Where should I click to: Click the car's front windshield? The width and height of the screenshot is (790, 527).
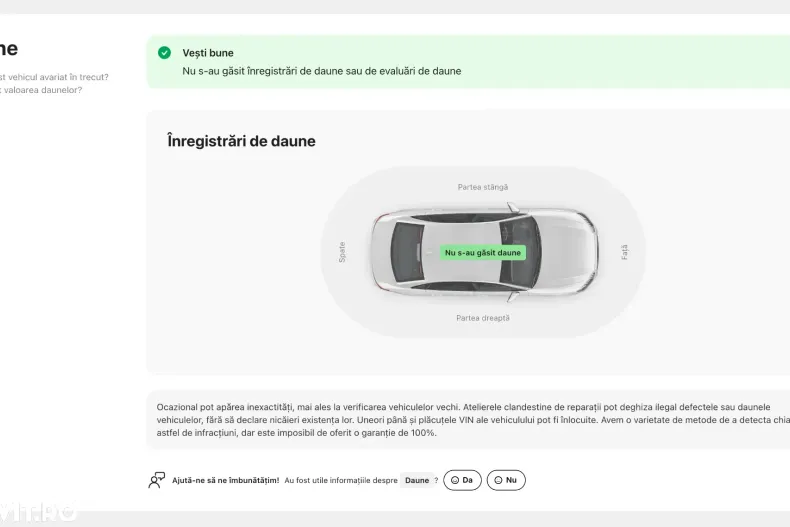(520, 252)
